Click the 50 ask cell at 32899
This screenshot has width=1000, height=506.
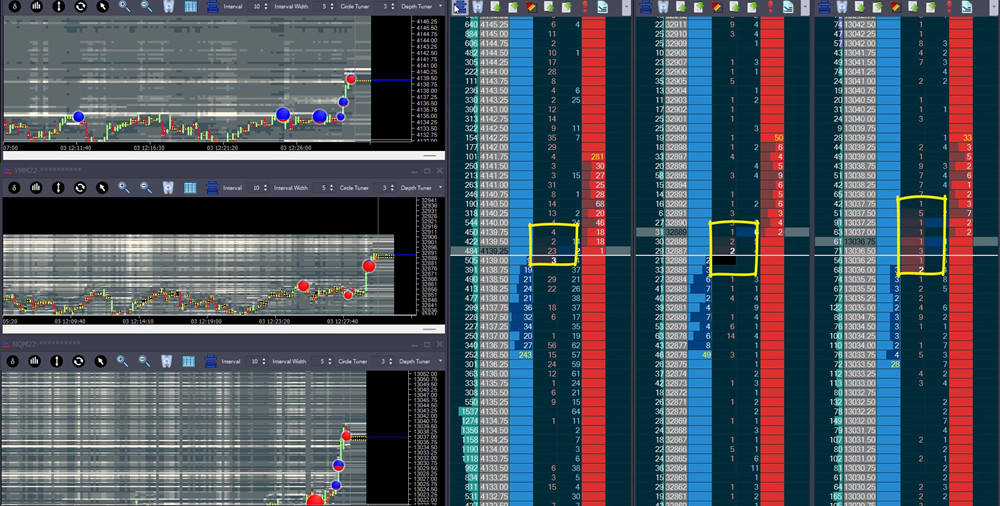pos(773,138)
